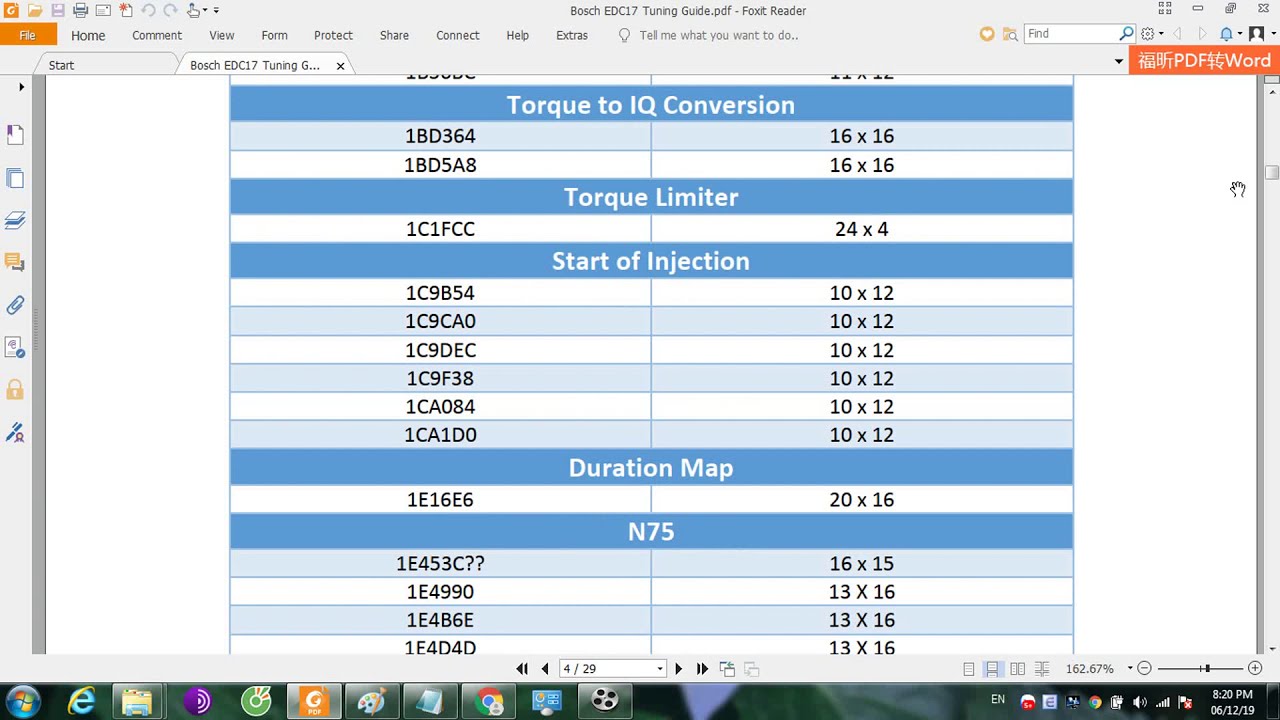1280x720 pixels.
Task: Open search settings gear dropdown
Action: [1152, 34]
